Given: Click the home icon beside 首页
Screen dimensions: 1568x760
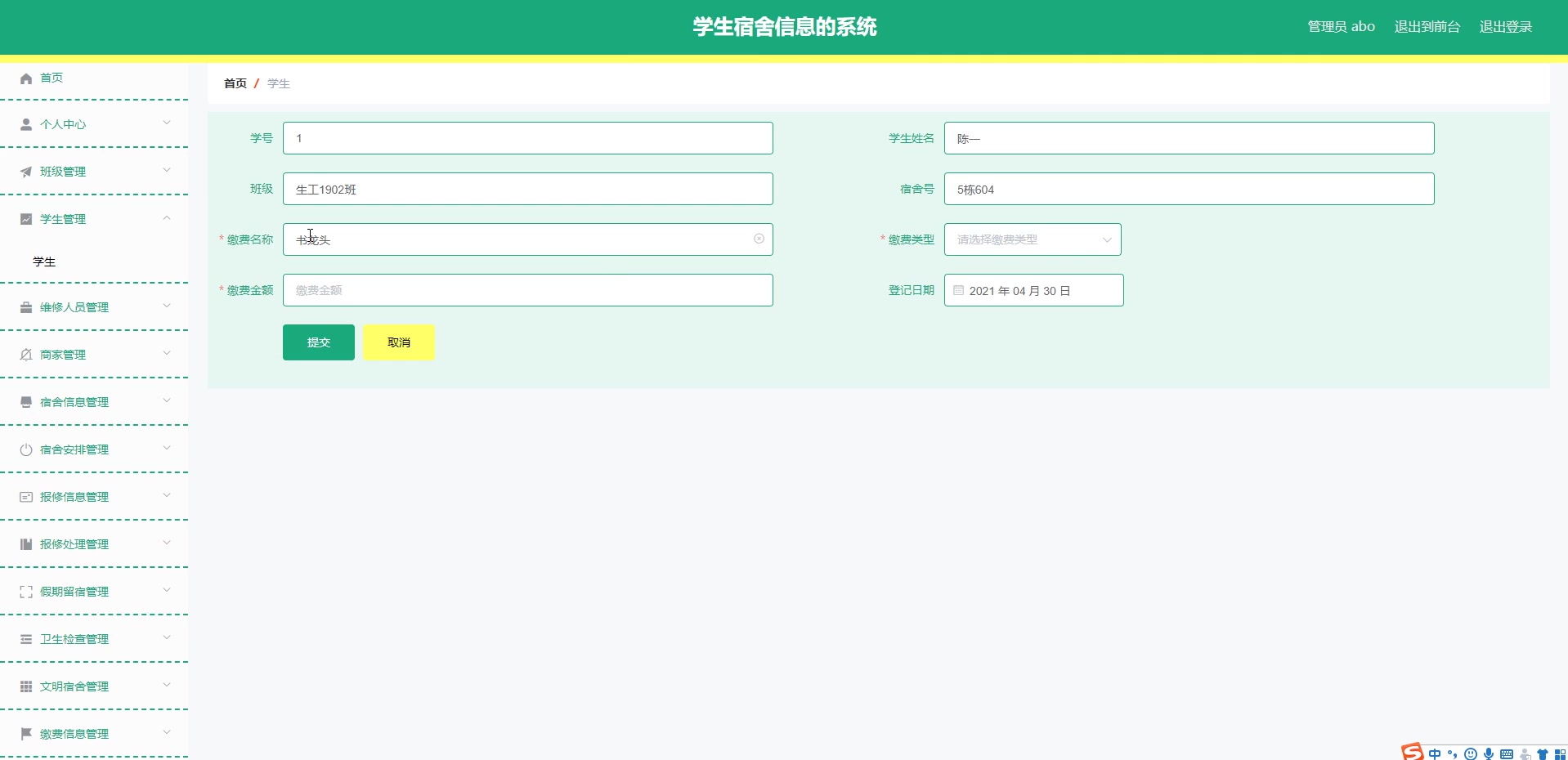Looking at the screenshot, I should 25,78.
